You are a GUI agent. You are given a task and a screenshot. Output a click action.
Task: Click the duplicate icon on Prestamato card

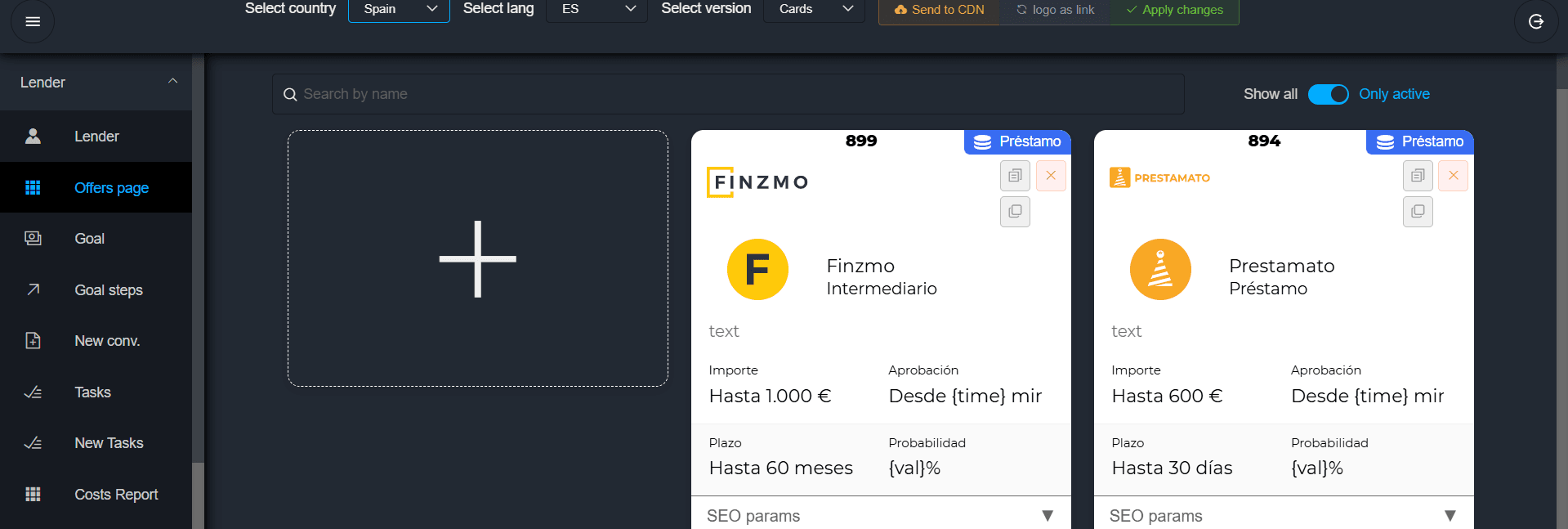tap(1418, 212)
